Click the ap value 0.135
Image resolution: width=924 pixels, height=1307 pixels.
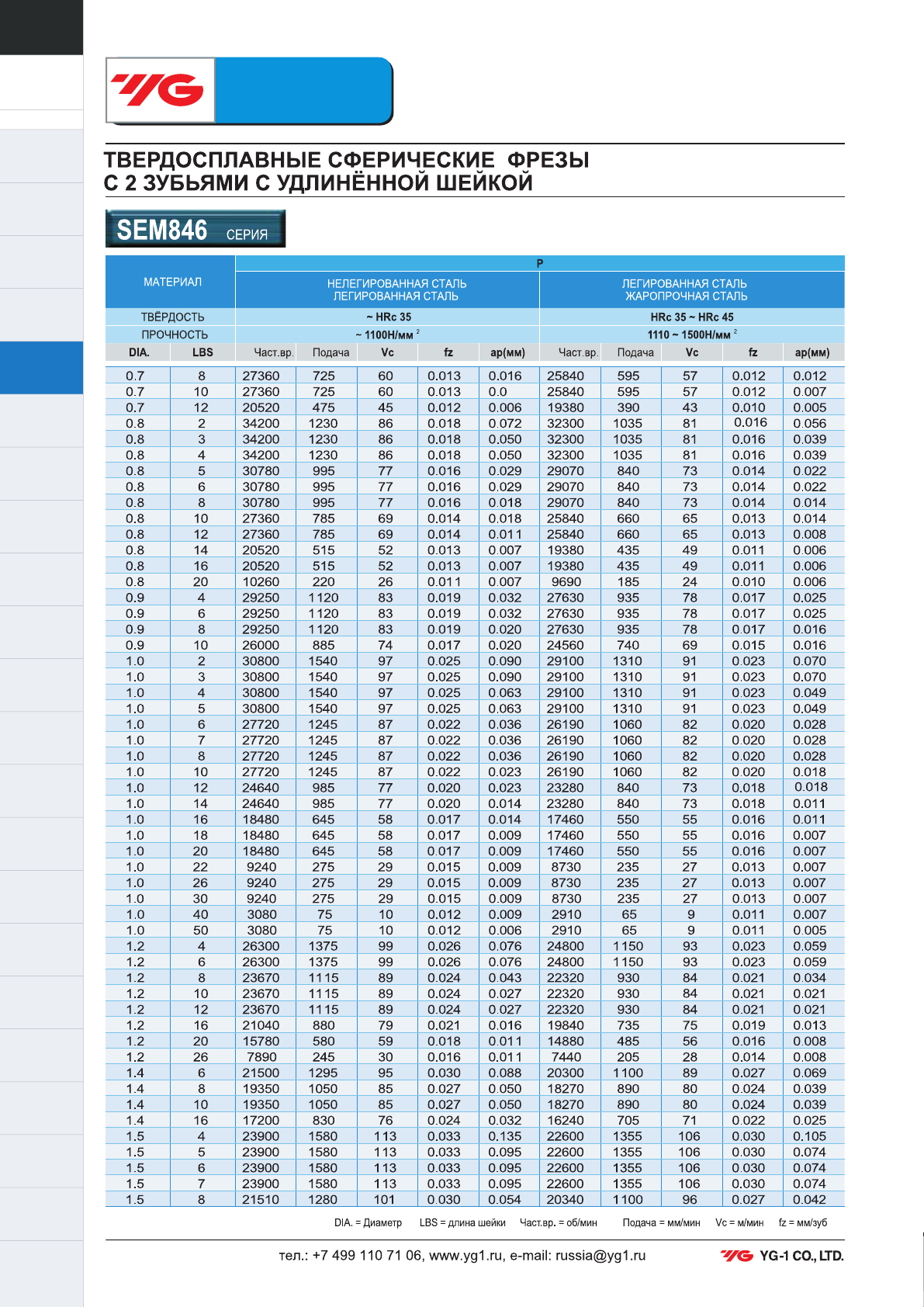coord(505,1136)
